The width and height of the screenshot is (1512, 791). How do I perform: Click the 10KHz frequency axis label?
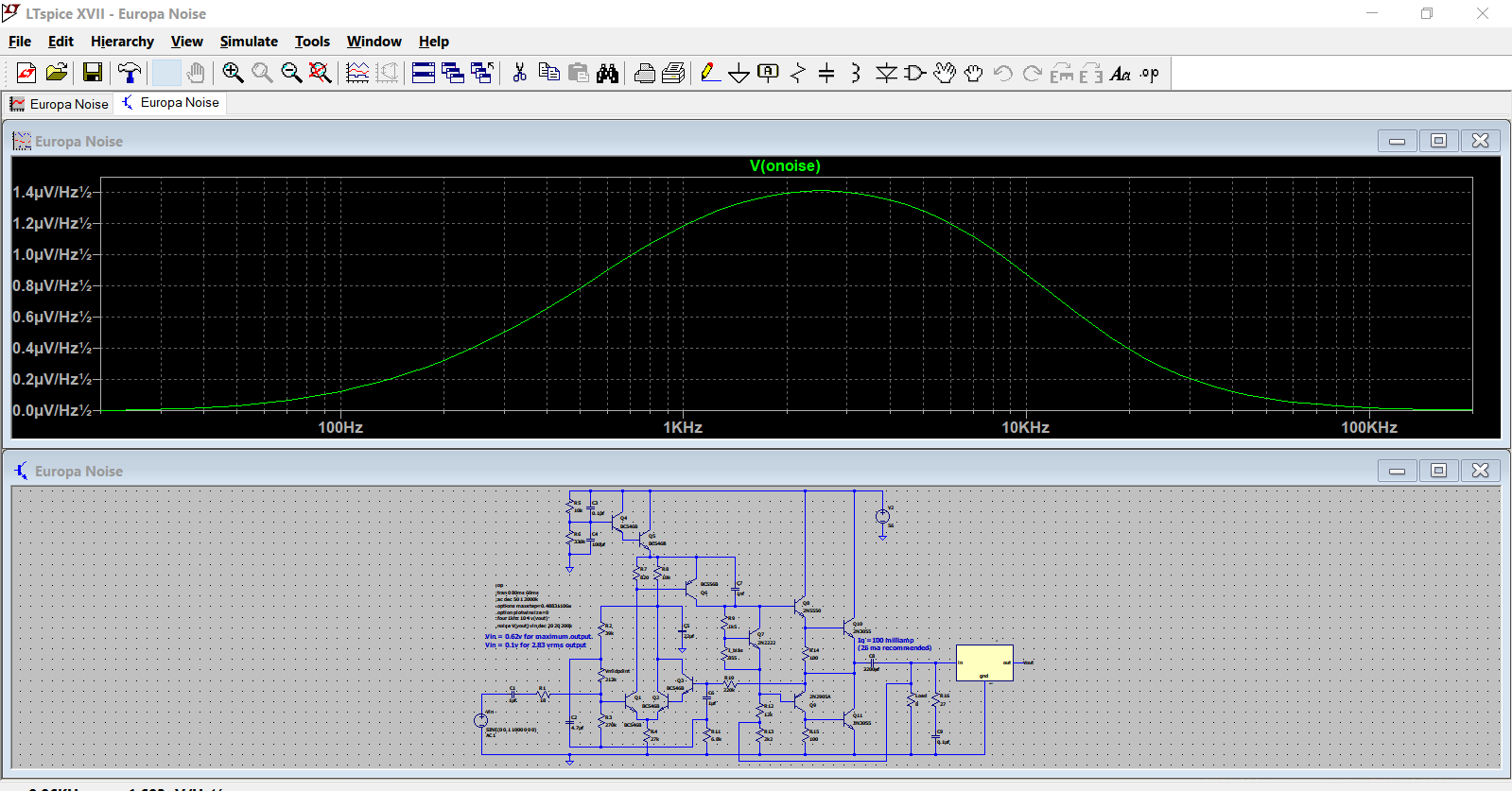(1026, 427)
